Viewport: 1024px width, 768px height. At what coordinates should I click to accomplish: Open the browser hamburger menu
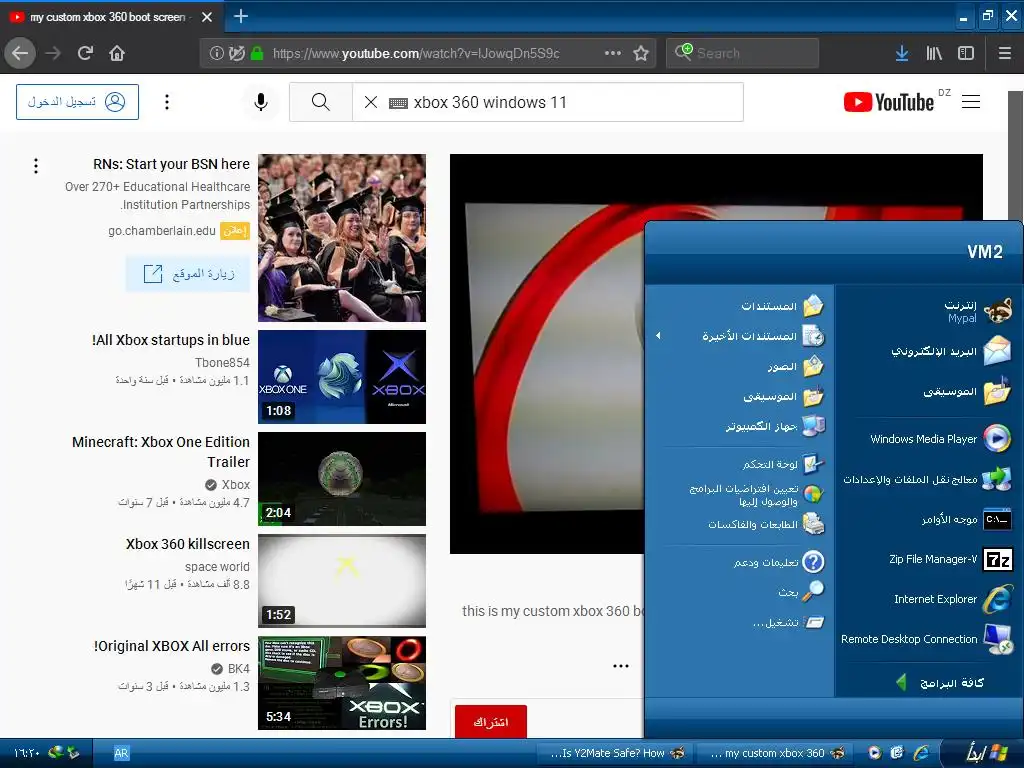[1005, 53]
